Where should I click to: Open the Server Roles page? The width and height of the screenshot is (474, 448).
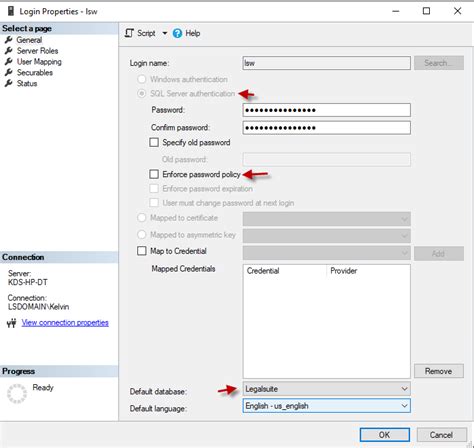(37, 51)
